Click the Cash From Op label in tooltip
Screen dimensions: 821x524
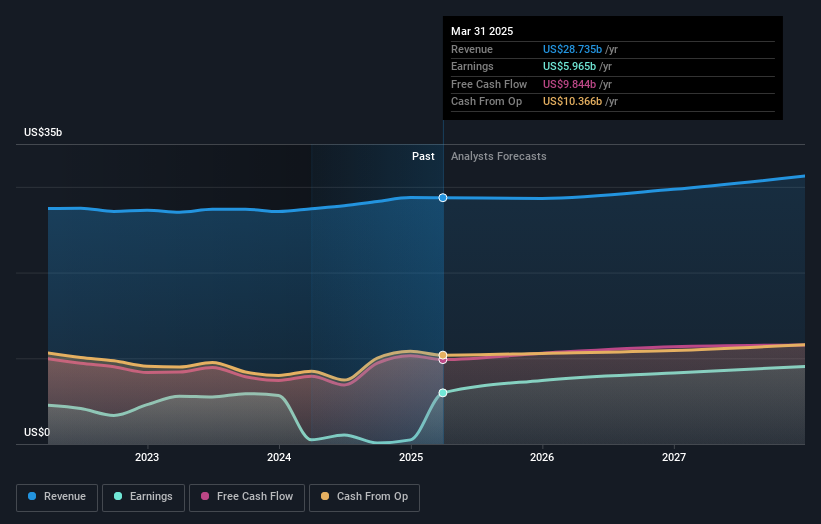click(x=486, y=102)
